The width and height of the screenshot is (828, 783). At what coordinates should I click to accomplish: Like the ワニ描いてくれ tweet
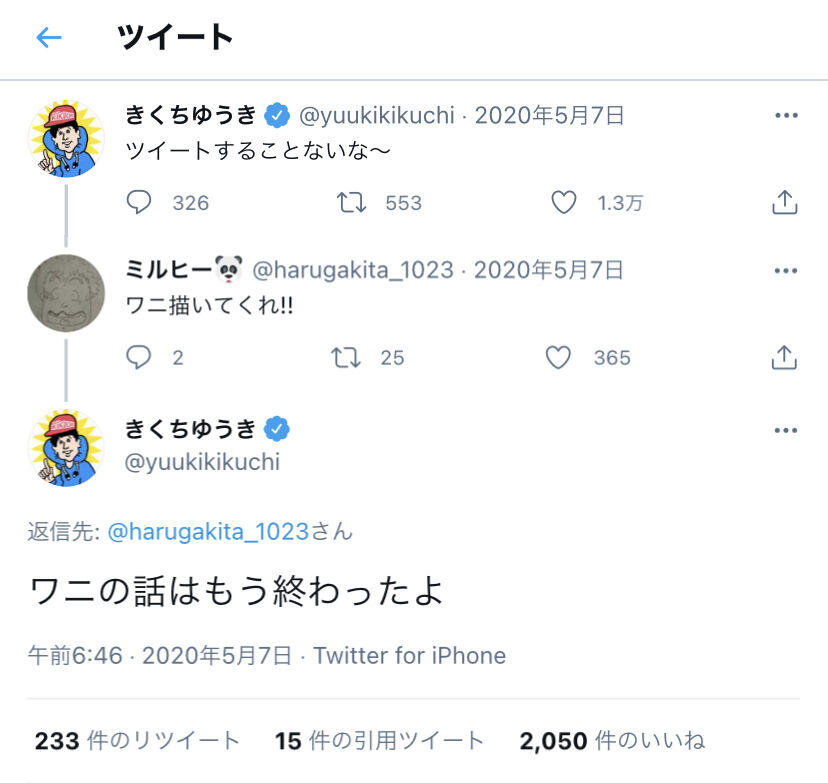click(558, 357)
